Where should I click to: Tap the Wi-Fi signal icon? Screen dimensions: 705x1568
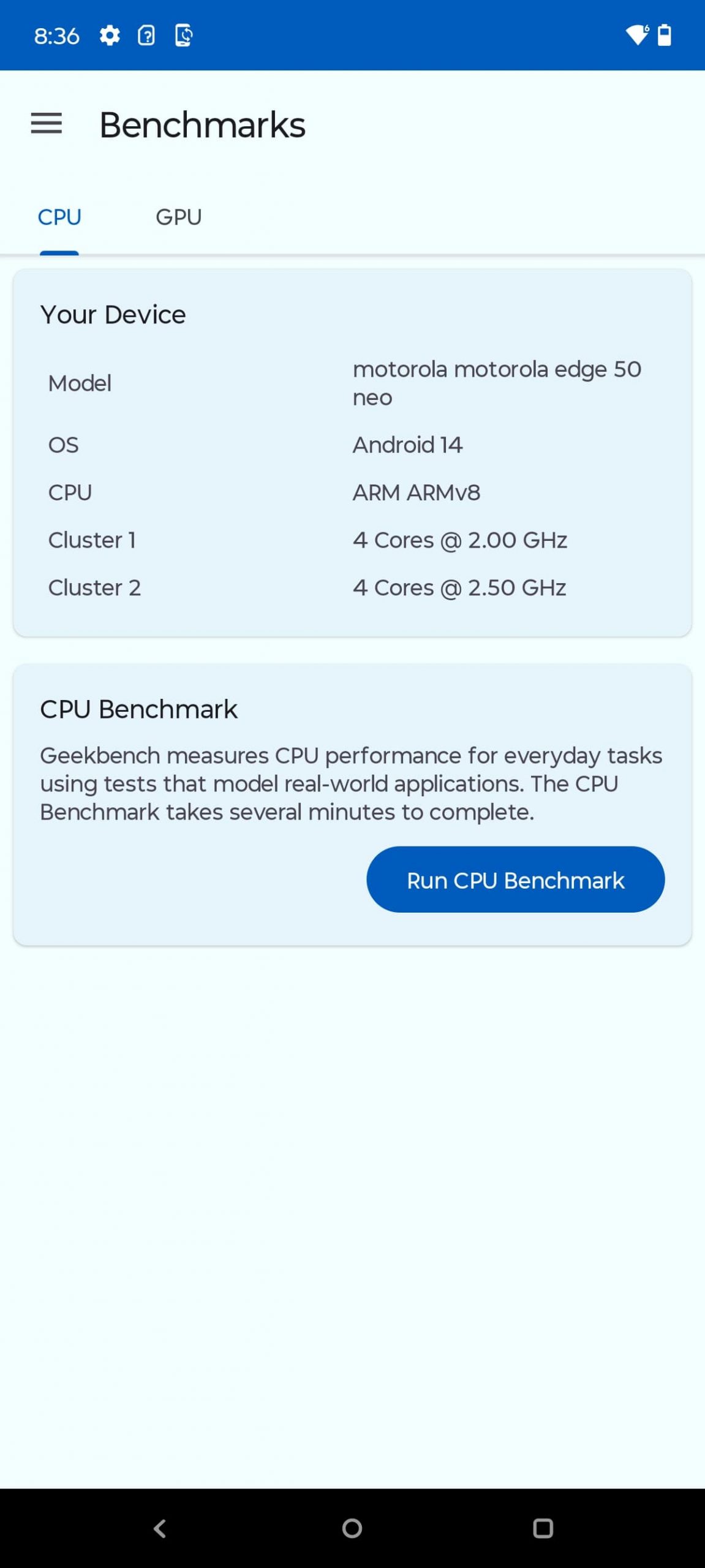(637, 35)
